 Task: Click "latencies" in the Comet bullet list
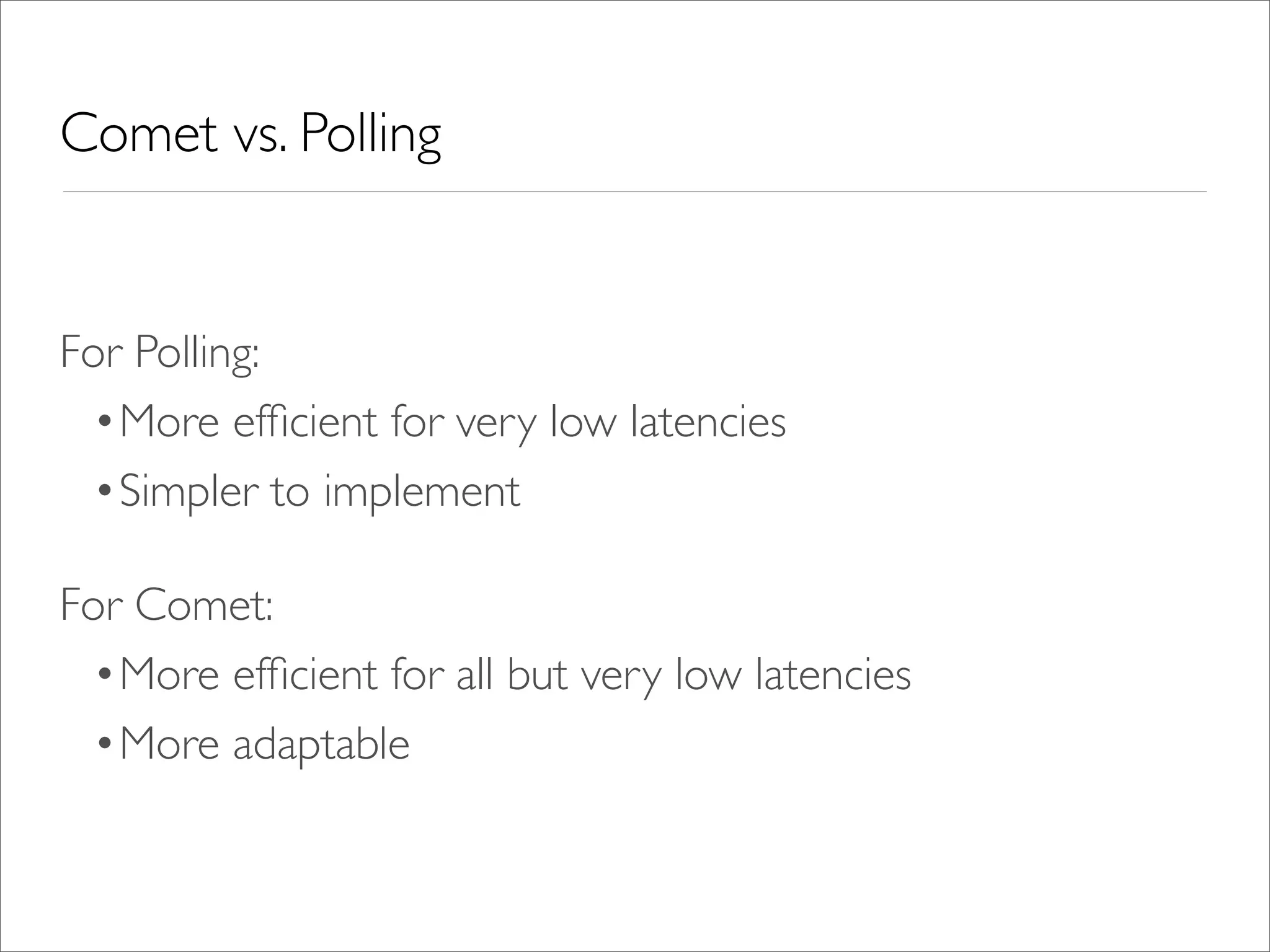[x=833, y=675]
